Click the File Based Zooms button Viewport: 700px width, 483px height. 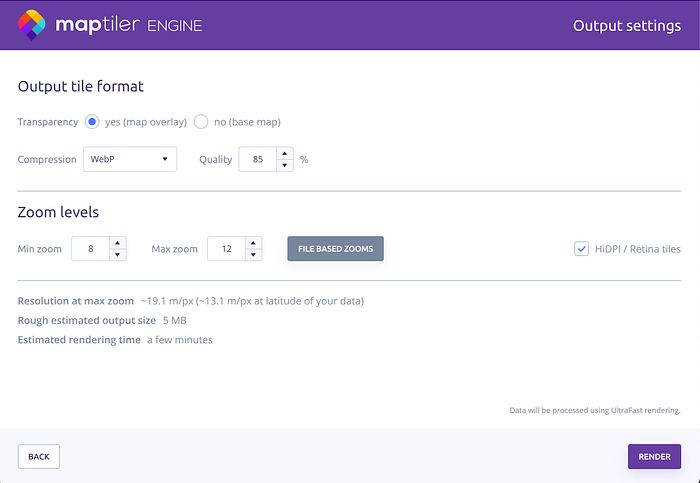(336, 249)
